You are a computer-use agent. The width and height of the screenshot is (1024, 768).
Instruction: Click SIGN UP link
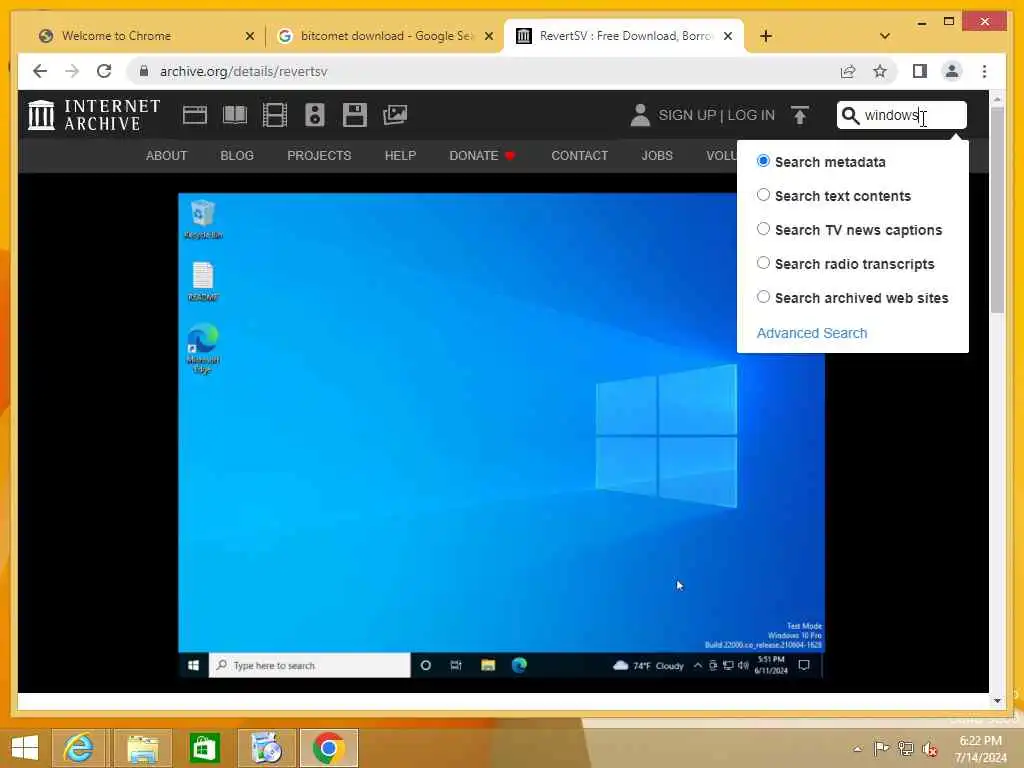[x=688, y=116]
